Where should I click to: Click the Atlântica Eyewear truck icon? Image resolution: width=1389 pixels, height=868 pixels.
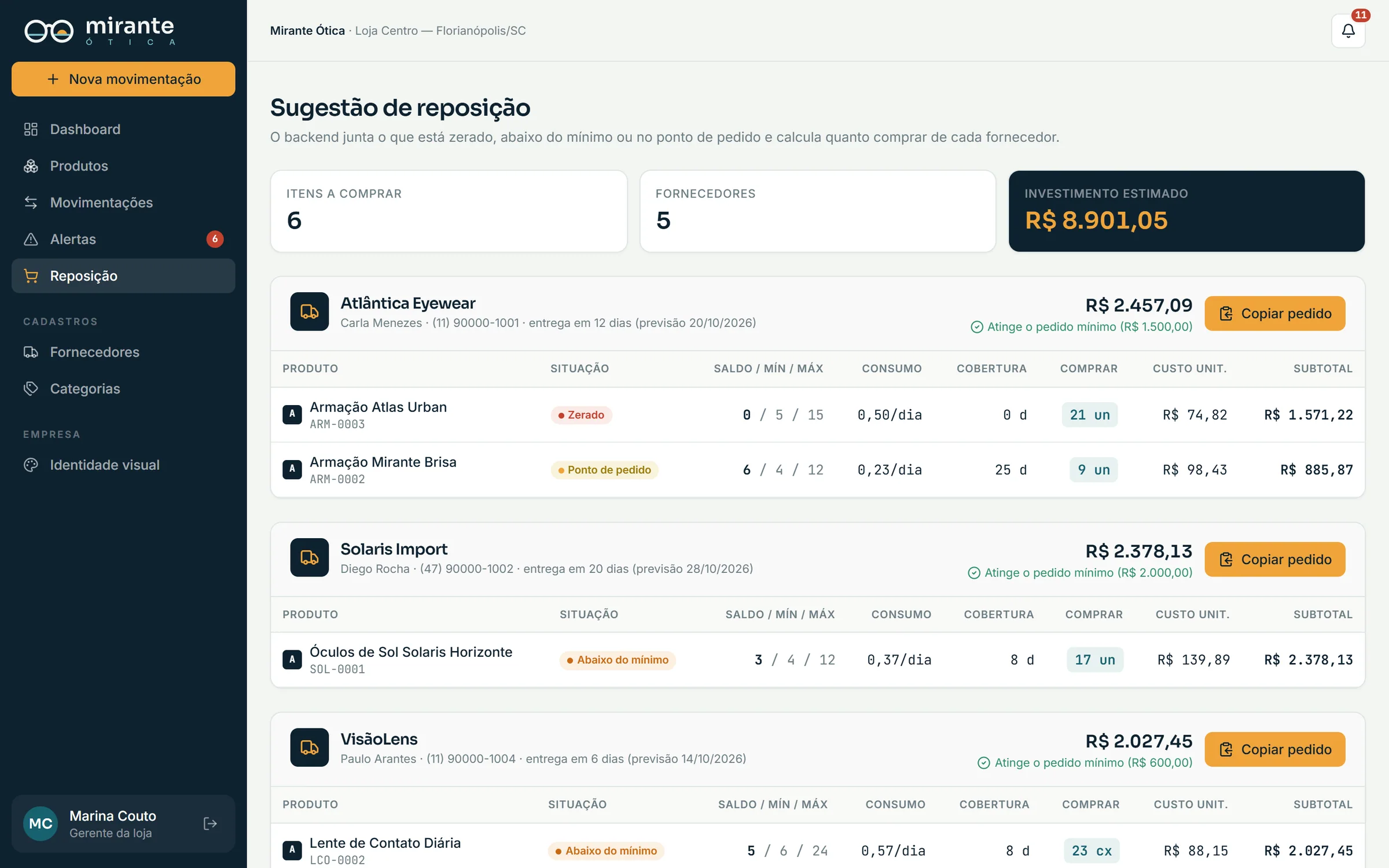pos(309,311)
